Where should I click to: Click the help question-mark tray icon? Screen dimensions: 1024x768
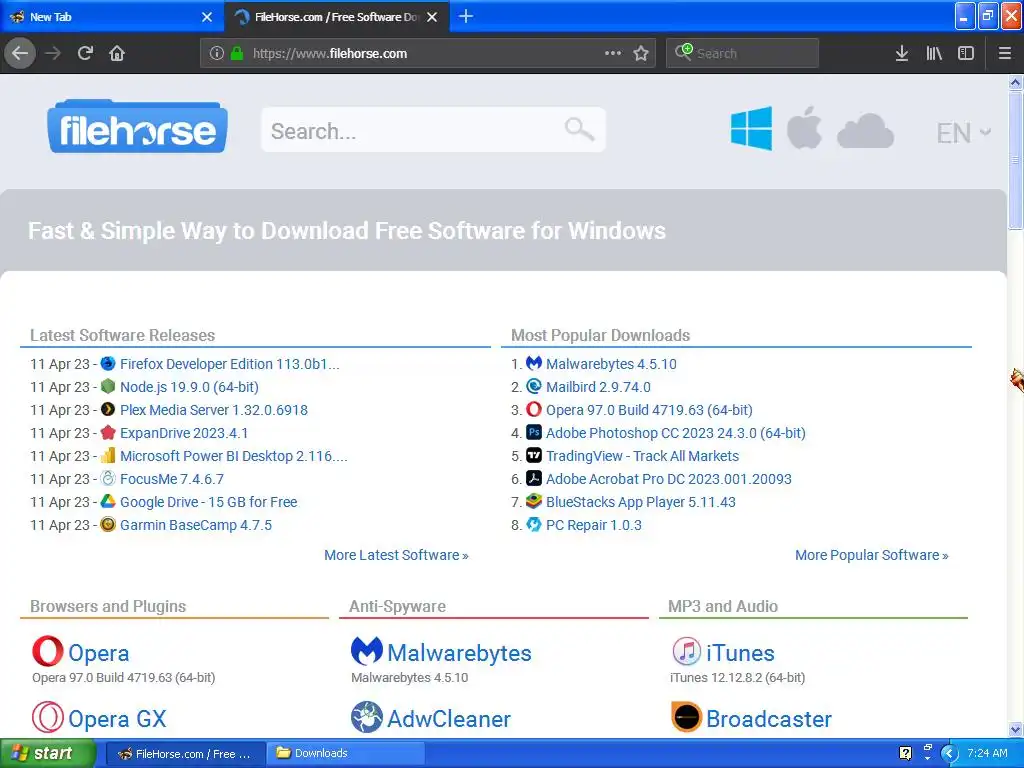coord(905,754)
